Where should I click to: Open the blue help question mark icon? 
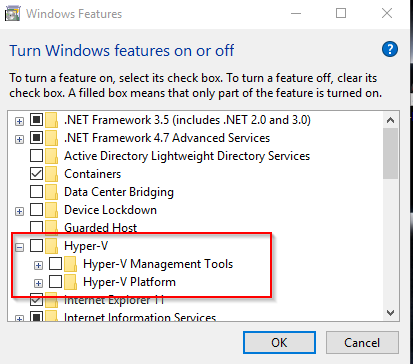click(390, 49)
